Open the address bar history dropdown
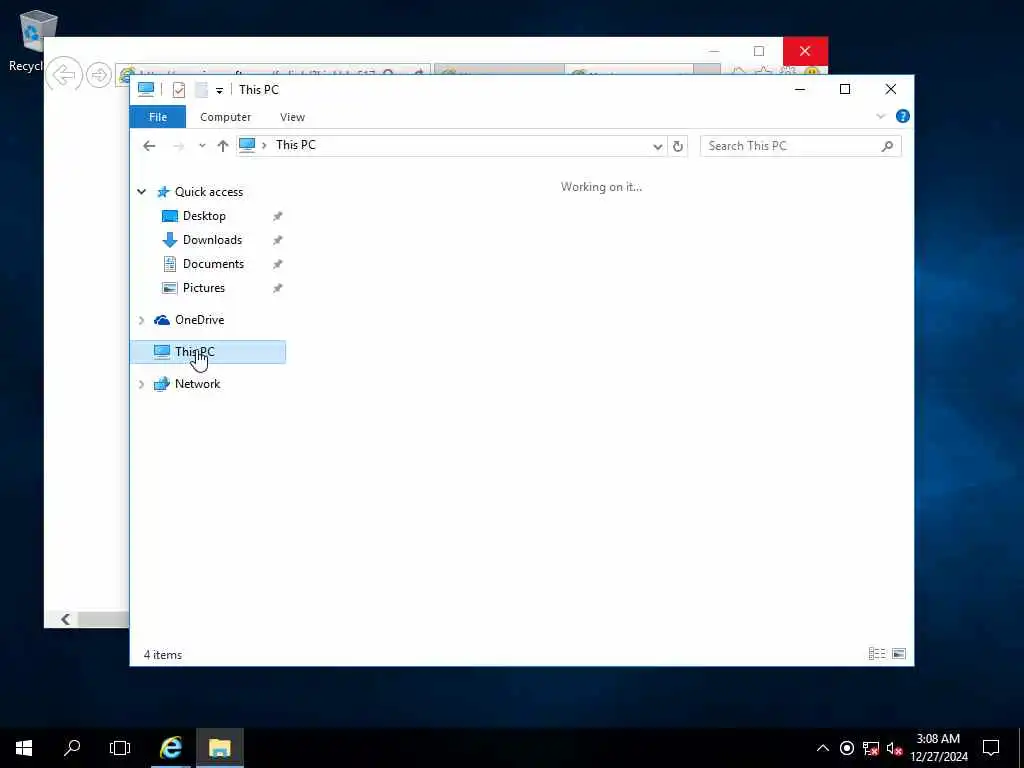Screen dimensions: 1024x768 (x=658, y=146)
